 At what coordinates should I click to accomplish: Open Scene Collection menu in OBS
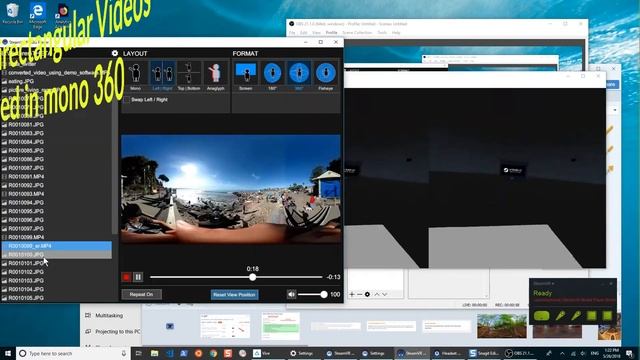[357, 33]
